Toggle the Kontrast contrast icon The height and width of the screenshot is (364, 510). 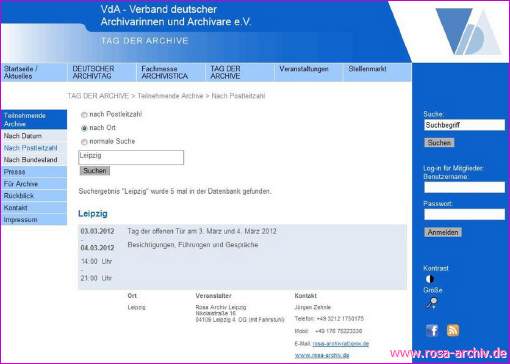click(430, 279)
